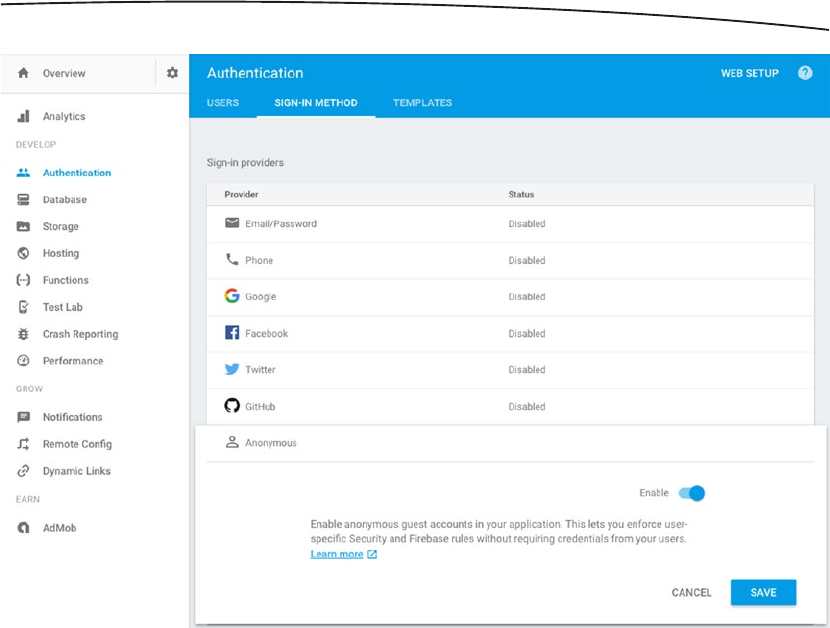
Task: Open the Templates tab
Action: (x=422, y=103)
